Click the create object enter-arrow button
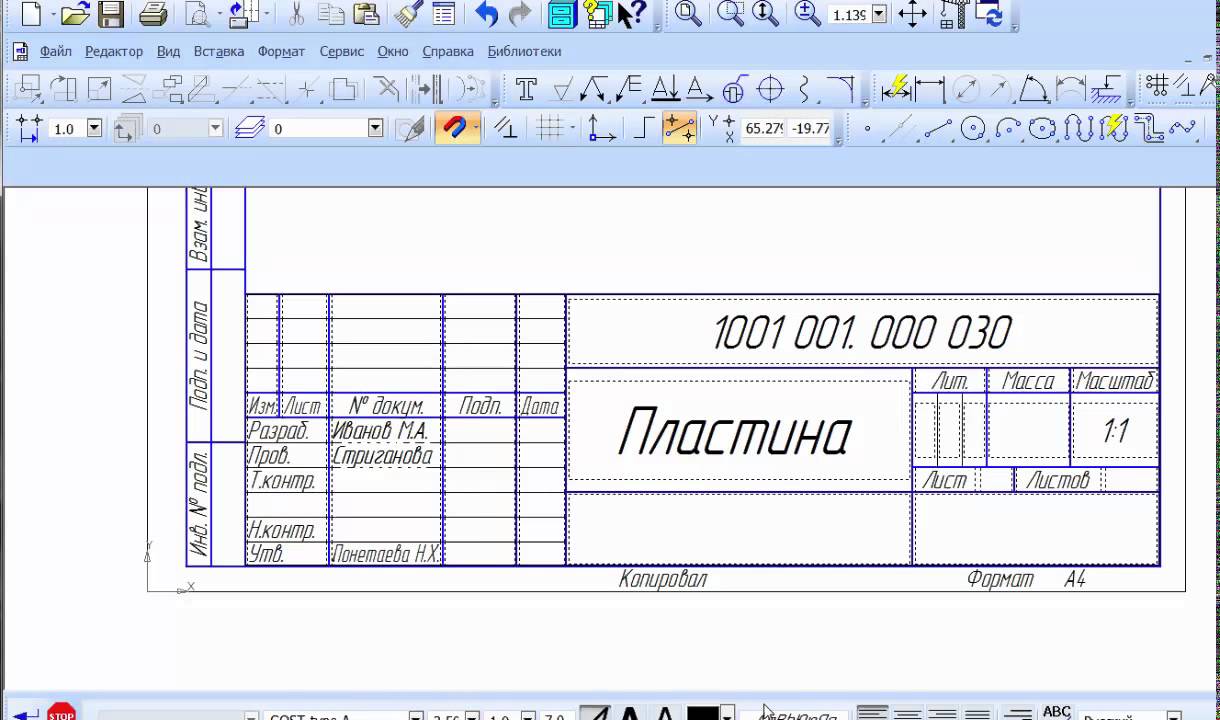 point(28,713)
